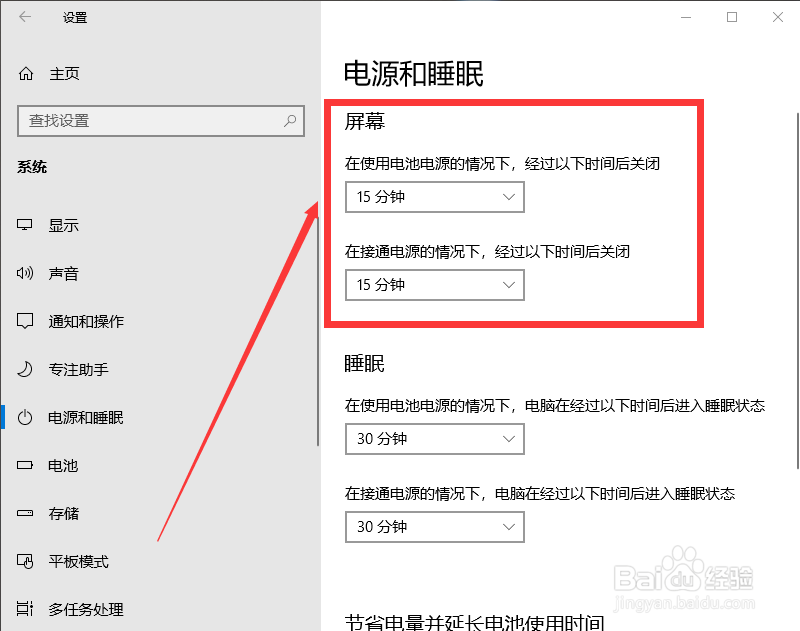The height and width of the screenshot is (631, 800).
Task: Minimize the 设置 window
Action: pyautogui.click(x=686, y=17)
